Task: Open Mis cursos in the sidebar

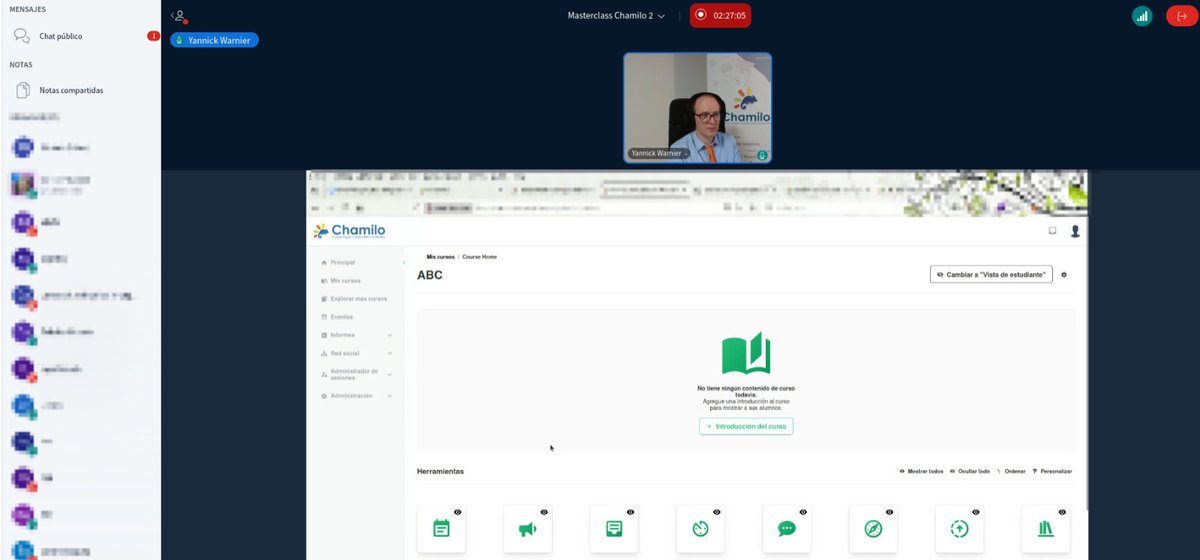Action: tap(344, 280)
